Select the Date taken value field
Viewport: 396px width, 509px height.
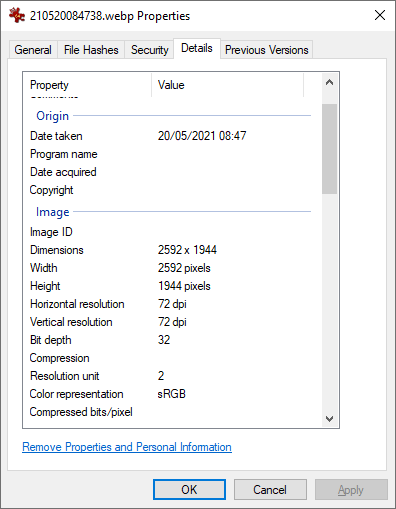[202, 136]
